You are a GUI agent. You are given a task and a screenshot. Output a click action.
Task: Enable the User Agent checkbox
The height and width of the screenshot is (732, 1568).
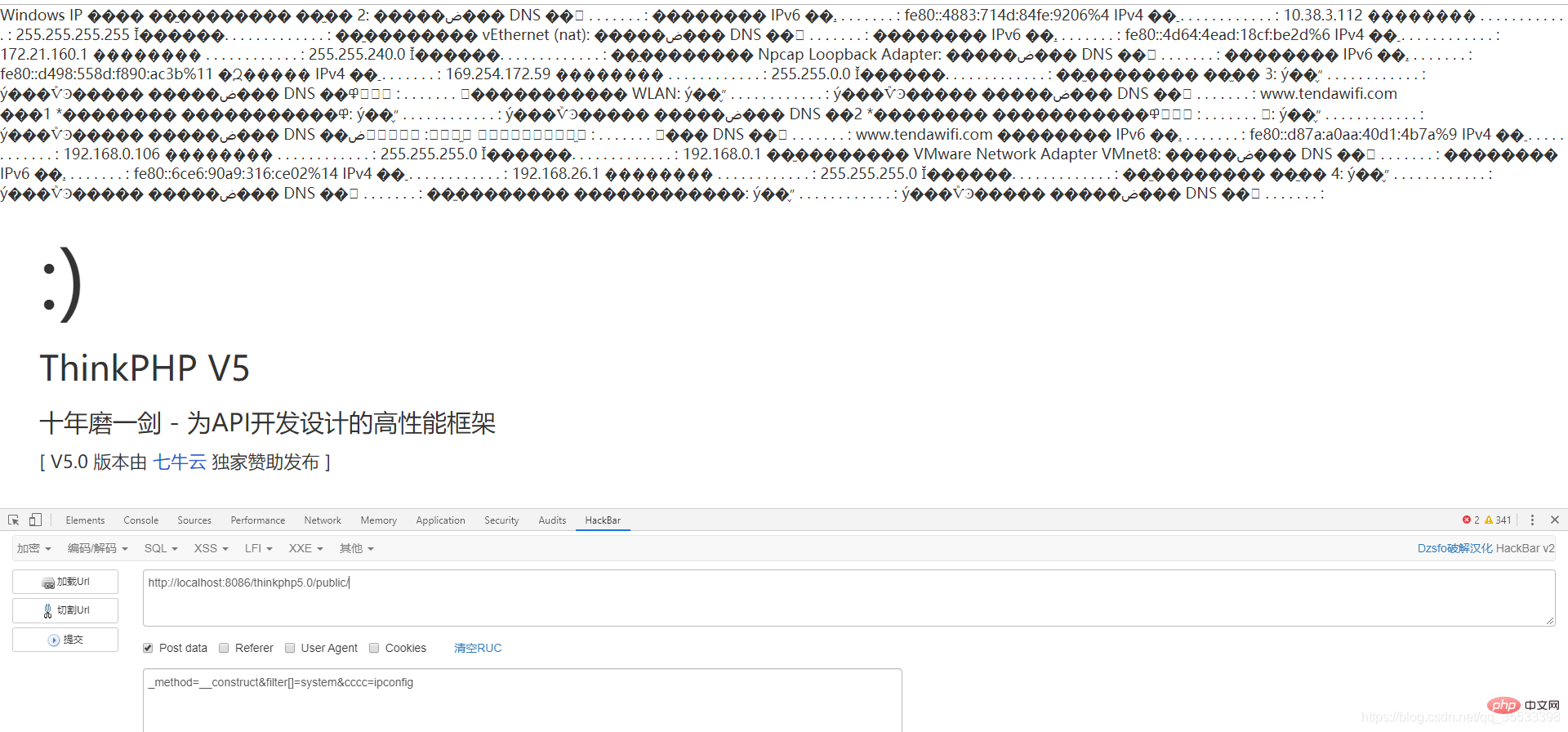click(290, 648)
